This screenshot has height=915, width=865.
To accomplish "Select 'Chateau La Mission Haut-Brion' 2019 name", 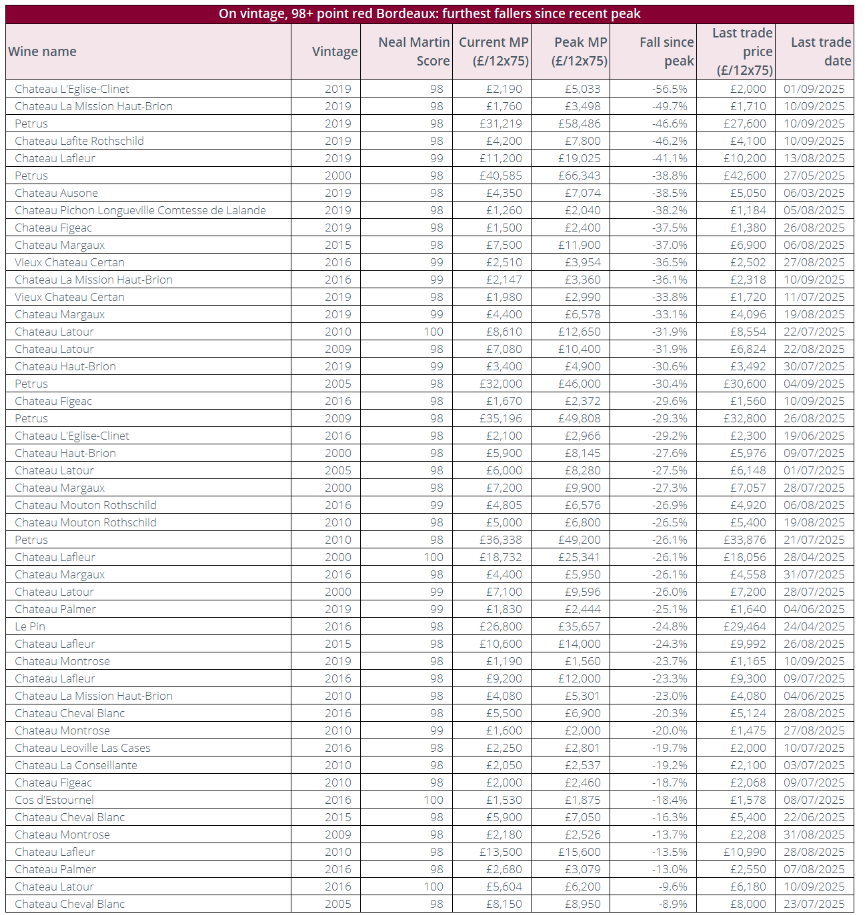I will [93, 106].
